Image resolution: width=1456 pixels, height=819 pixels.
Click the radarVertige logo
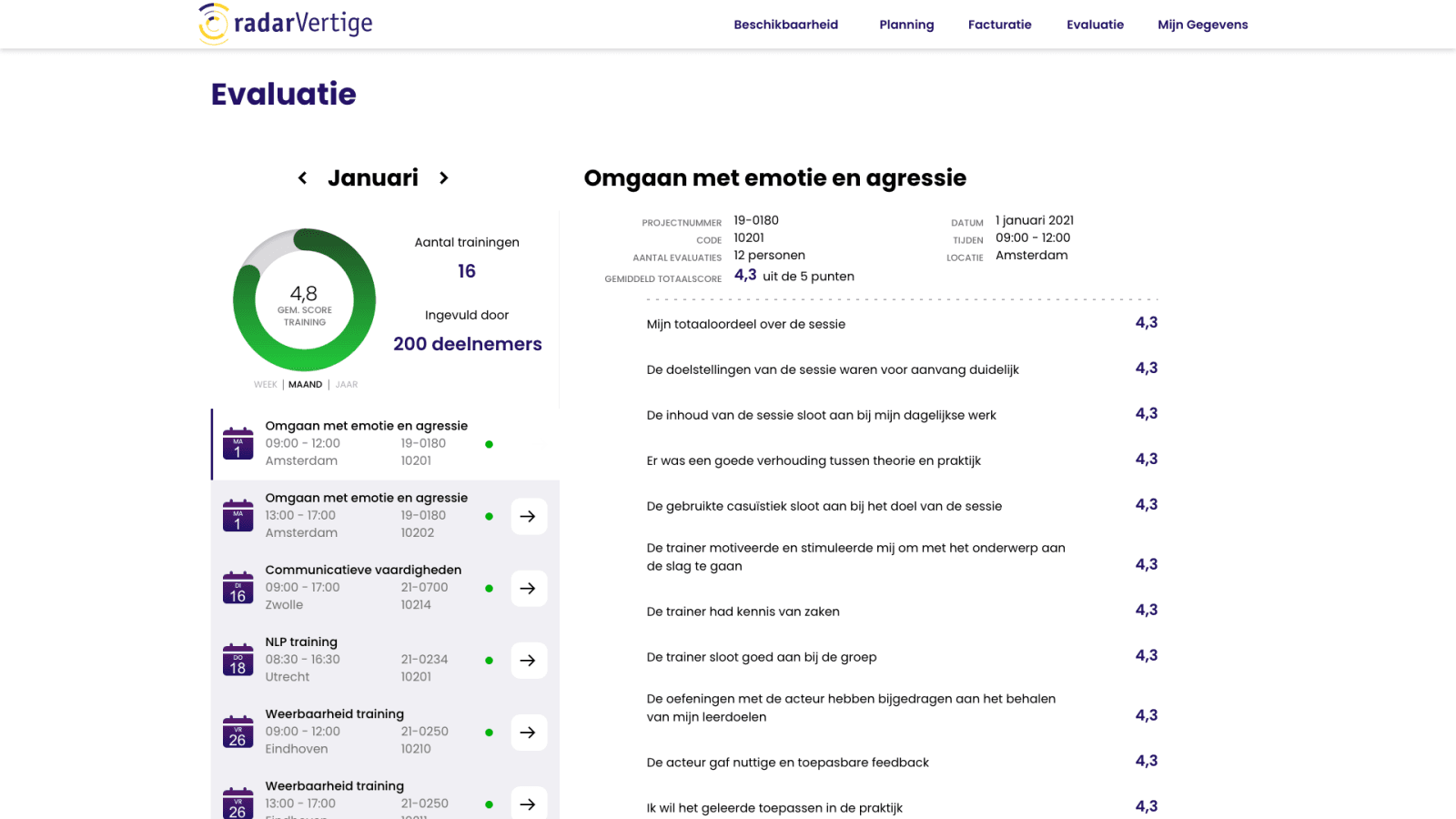pyautogui.click(x=286, y=24)
